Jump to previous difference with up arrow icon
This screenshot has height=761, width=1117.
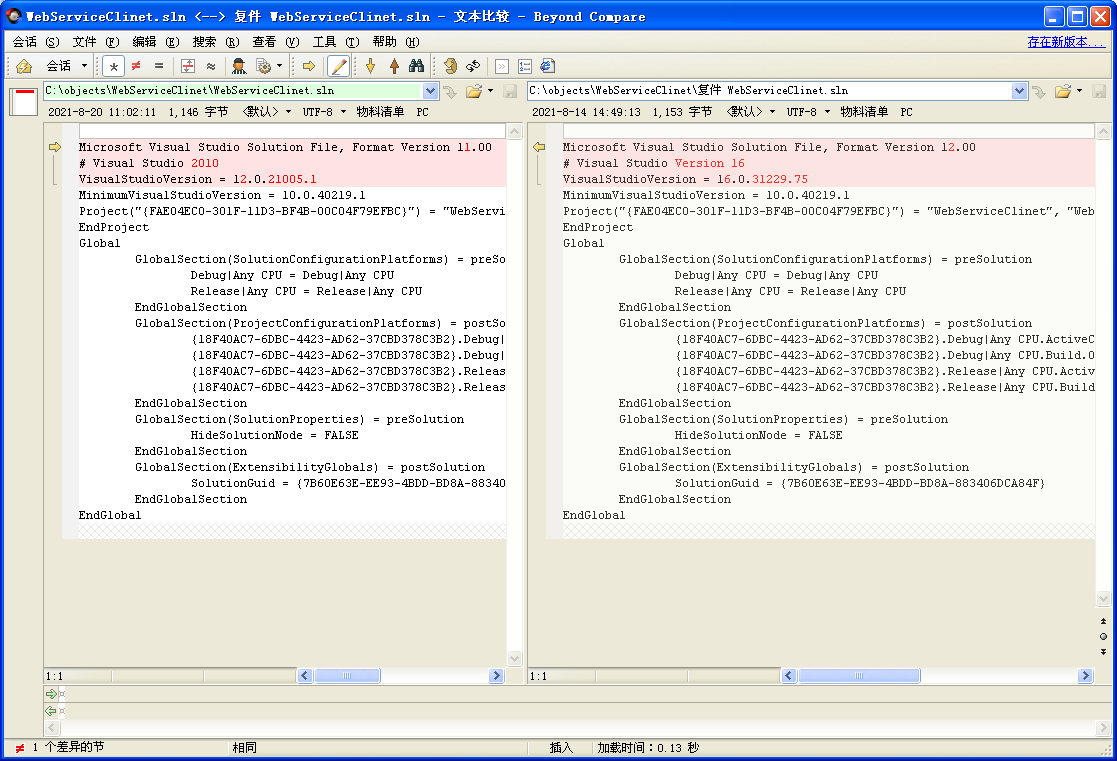pos(393,66)
